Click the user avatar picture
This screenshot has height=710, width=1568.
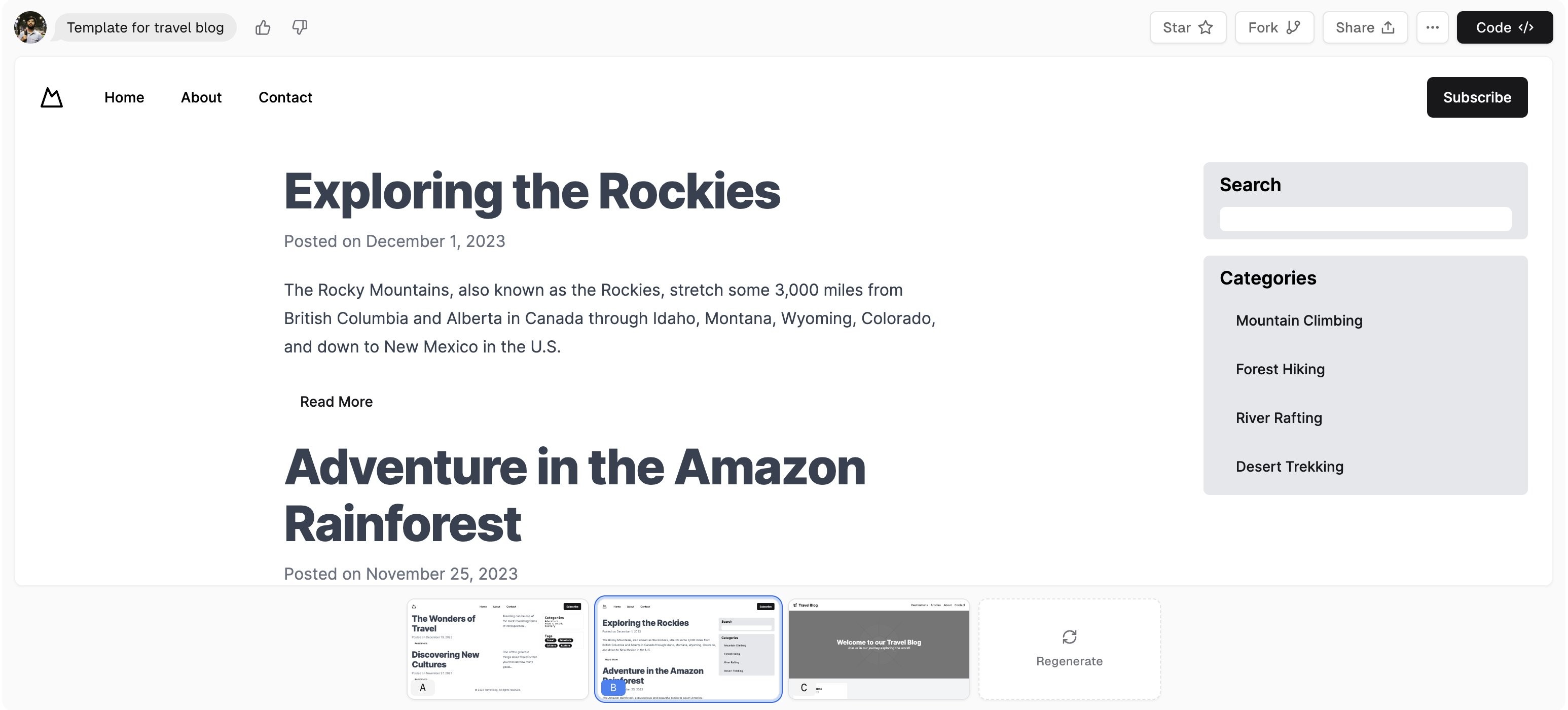pyautogui.click(x=30, y=27)
